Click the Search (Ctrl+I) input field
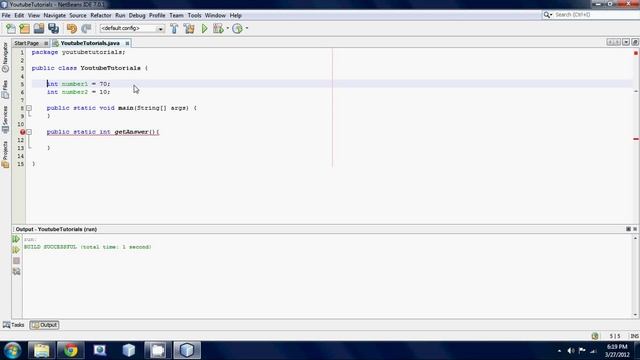Viewport: 640px width, 360px height. 596,15
